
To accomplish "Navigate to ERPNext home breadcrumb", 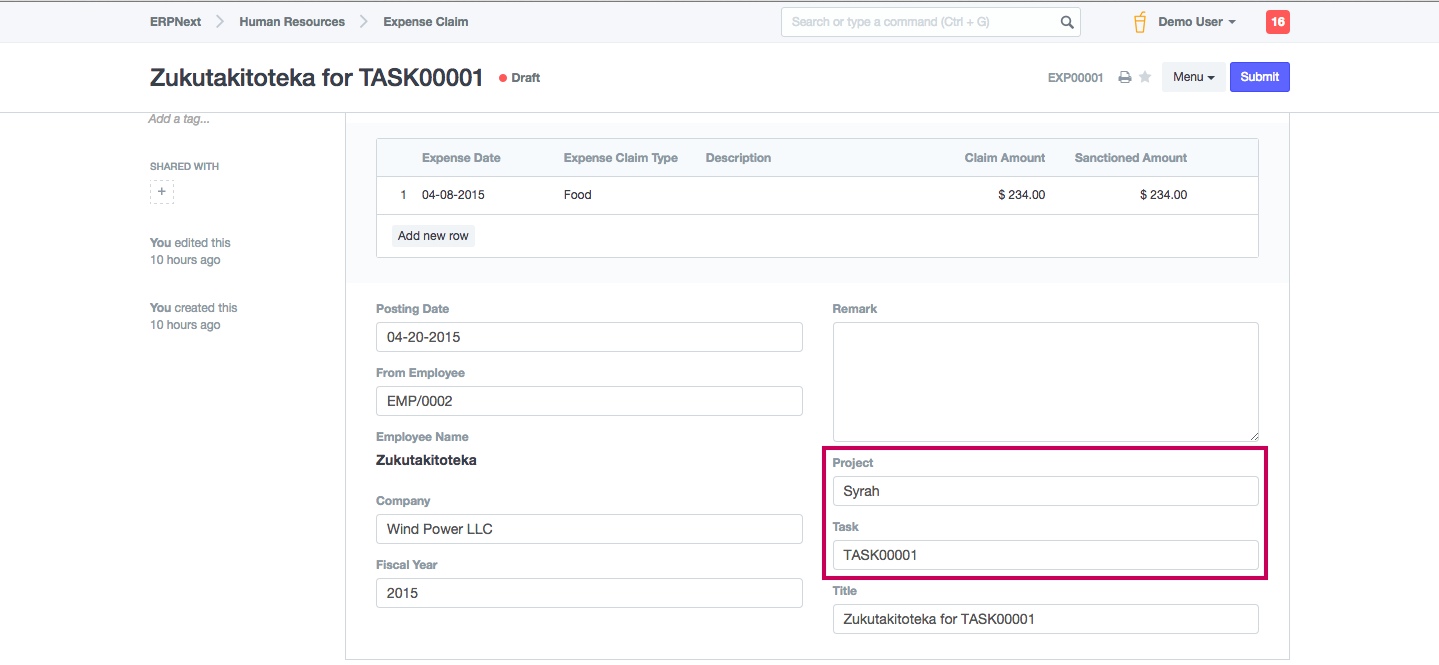I will (x=175, y=22).
